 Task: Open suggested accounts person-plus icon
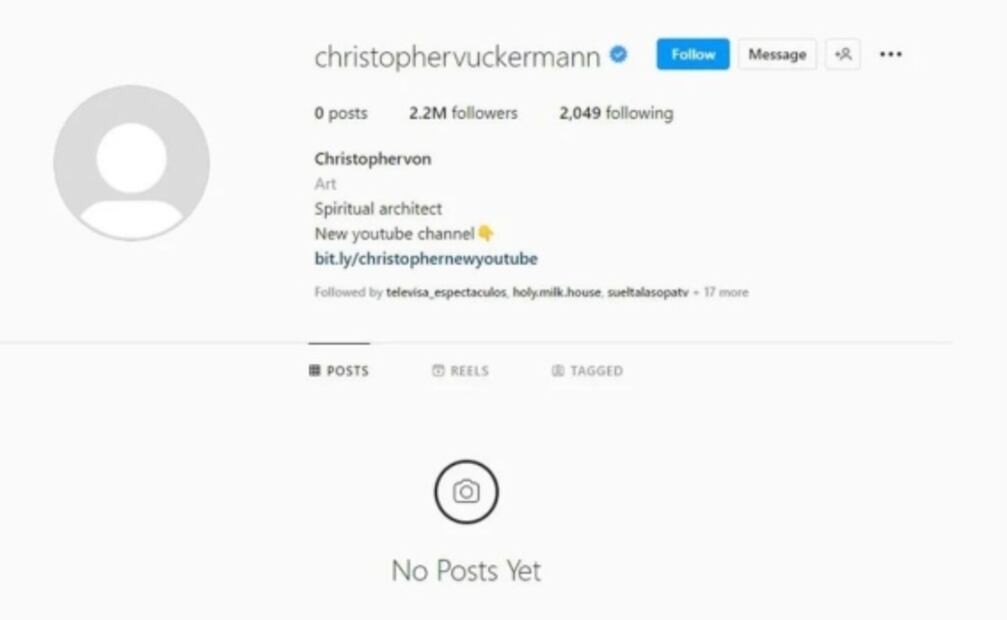(843, 55)
